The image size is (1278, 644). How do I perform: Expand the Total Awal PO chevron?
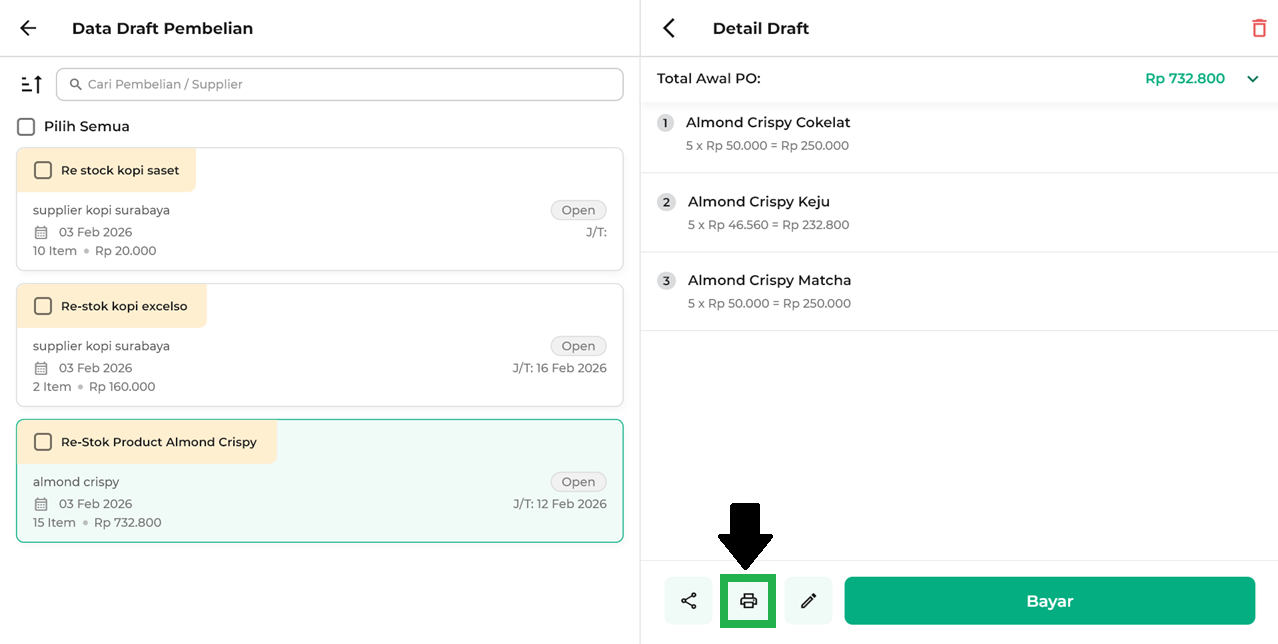pos(1252,79)
